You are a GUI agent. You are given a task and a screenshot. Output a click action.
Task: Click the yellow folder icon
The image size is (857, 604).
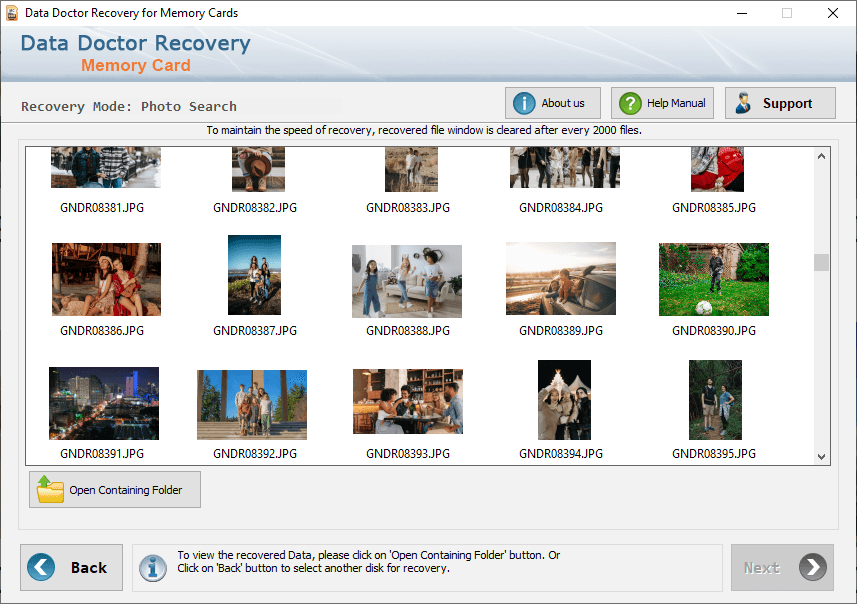point(50,489)
